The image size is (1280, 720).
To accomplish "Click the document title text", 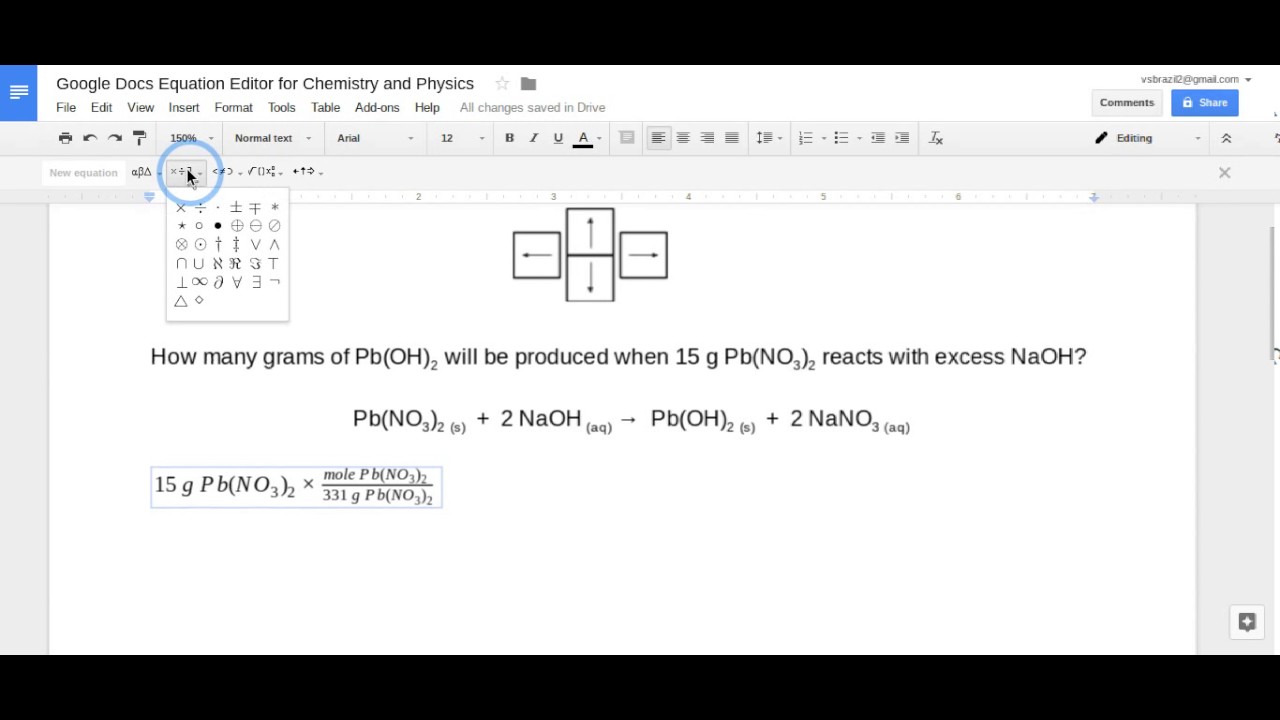I will pyautogui.click(x=265, y=84).
